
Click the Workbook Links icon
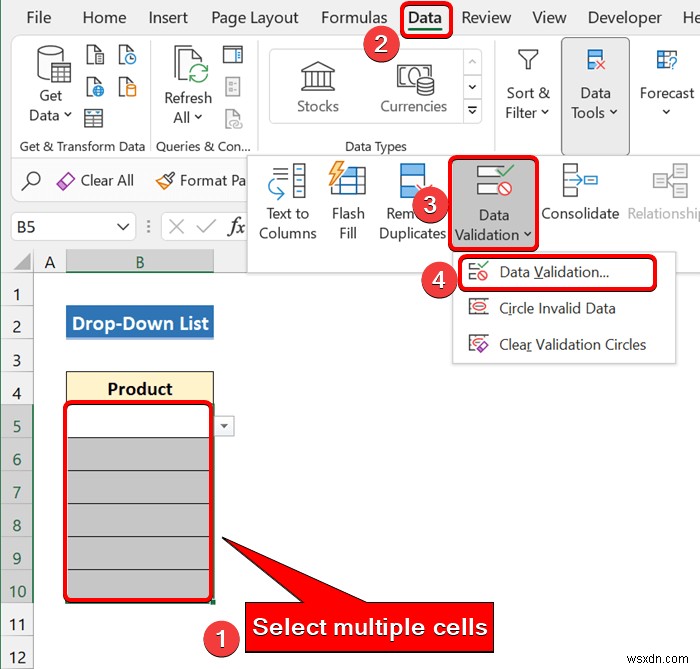click(x=233, y=119)
